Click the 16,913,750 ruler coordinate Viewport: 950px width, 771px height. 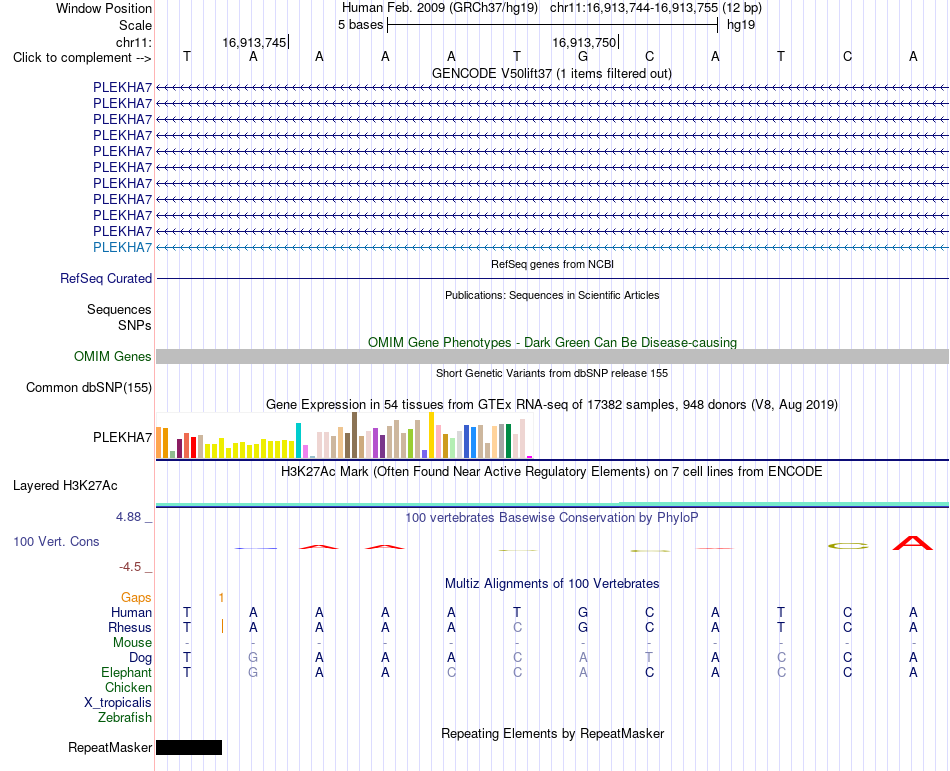point(583,42)
